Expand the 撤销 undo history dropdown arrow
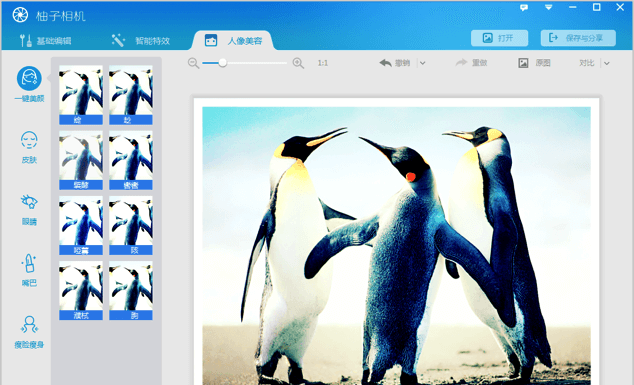634x385 pixels. pyautogui.click(x=423, y=63)
